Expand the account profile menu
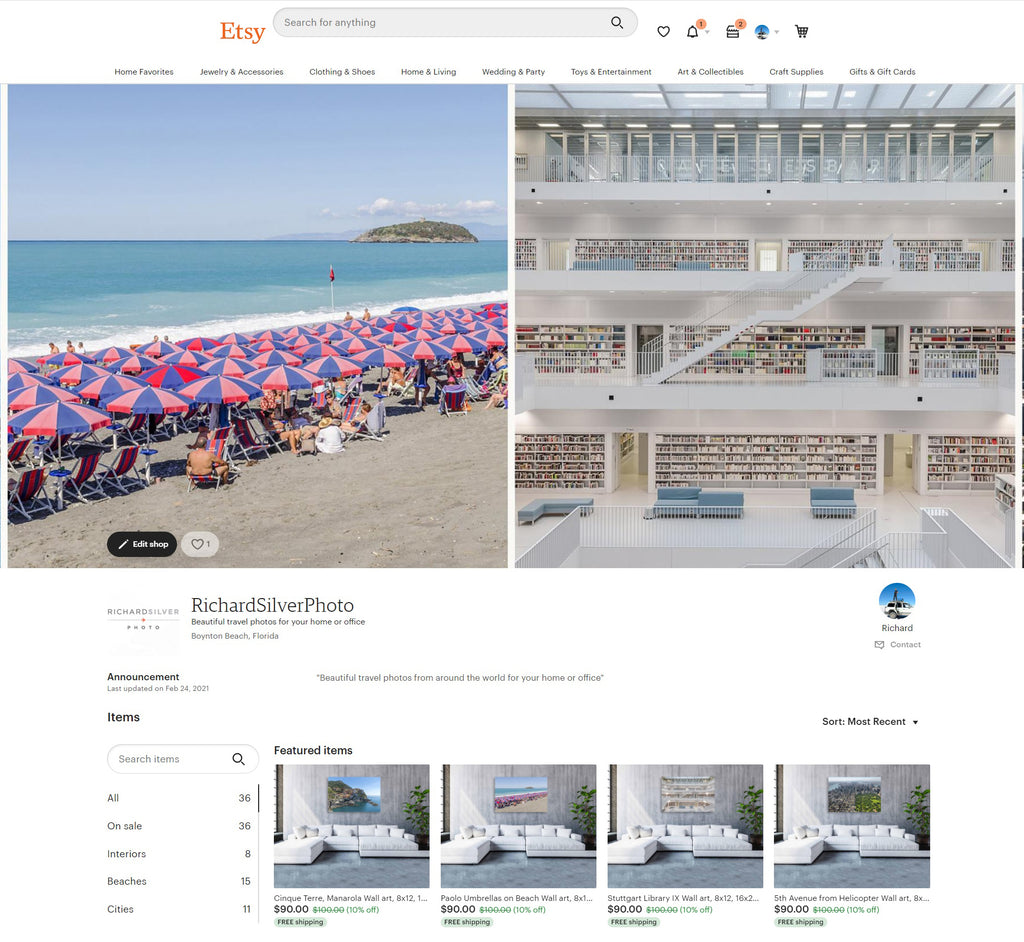Image resolution: width=1024 pixels, height=942 pixels. coord(766,32)
